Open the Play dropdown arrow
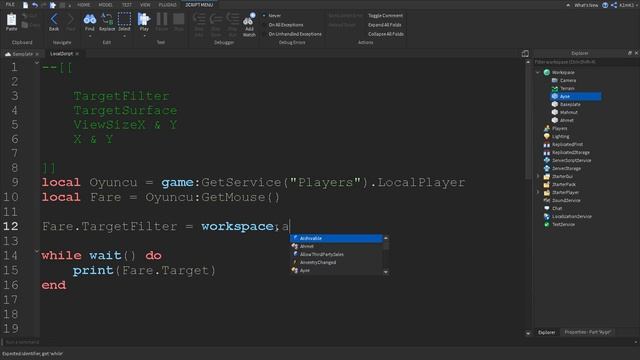Viewport: 640px width, 360px height. (x=144, y=36)
